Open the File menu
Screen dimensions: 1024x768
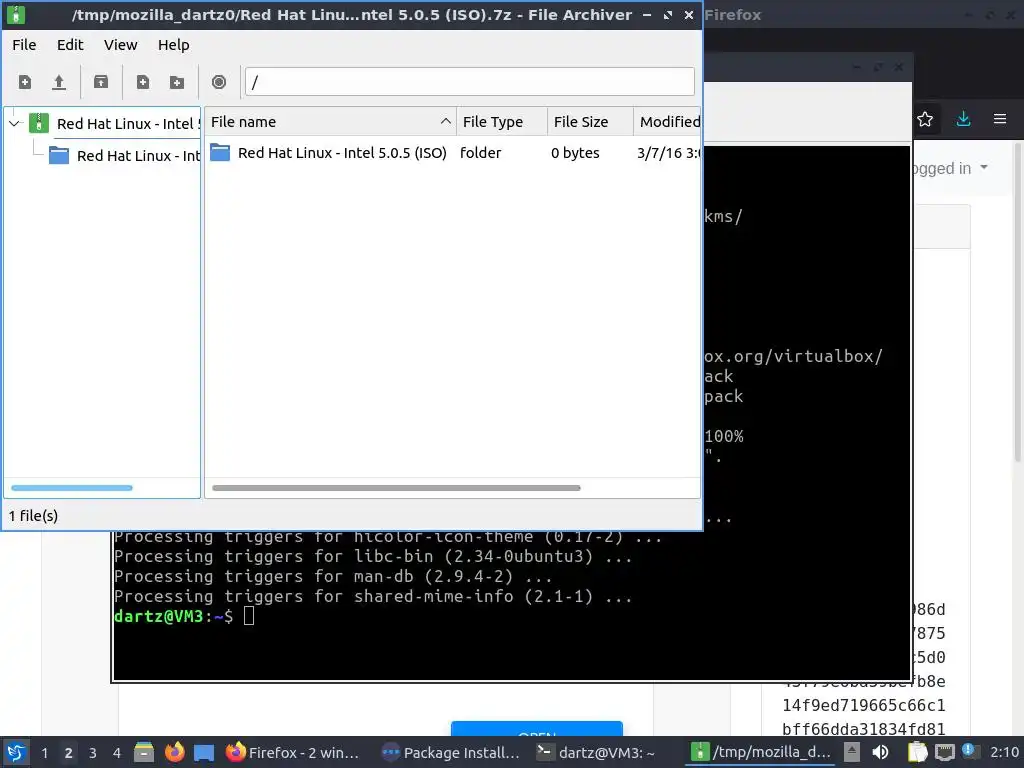24,45
